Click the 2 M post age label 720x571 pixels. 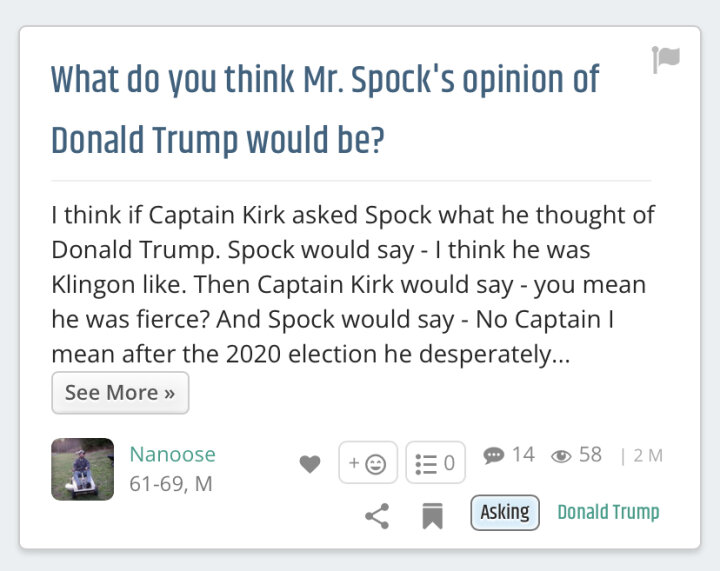tap(648, 456)
